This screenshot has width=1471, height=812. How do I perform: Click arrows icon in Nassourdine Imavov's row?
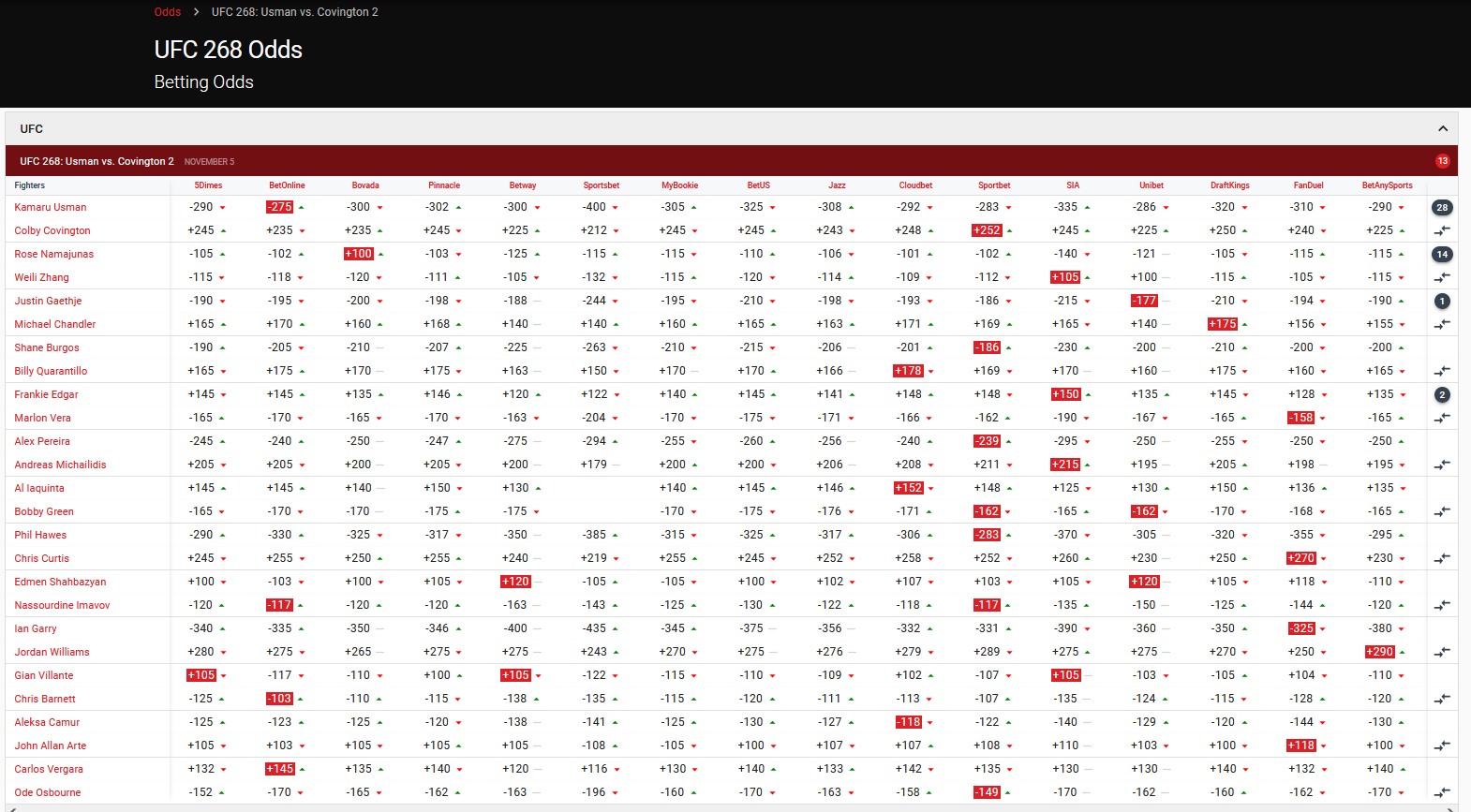[x=1442, y=605]
